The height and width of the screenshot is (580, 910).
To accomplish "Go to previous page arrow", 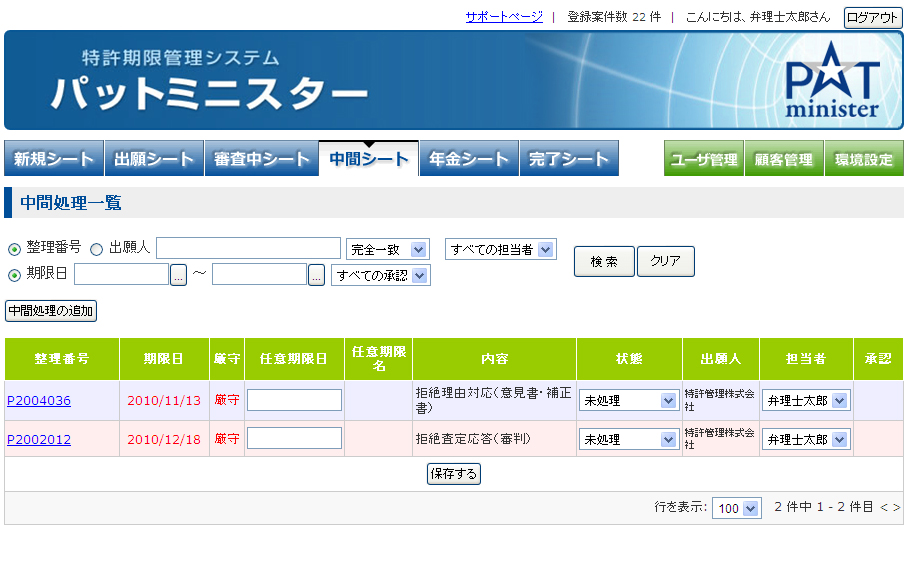I will click(884, 507).
